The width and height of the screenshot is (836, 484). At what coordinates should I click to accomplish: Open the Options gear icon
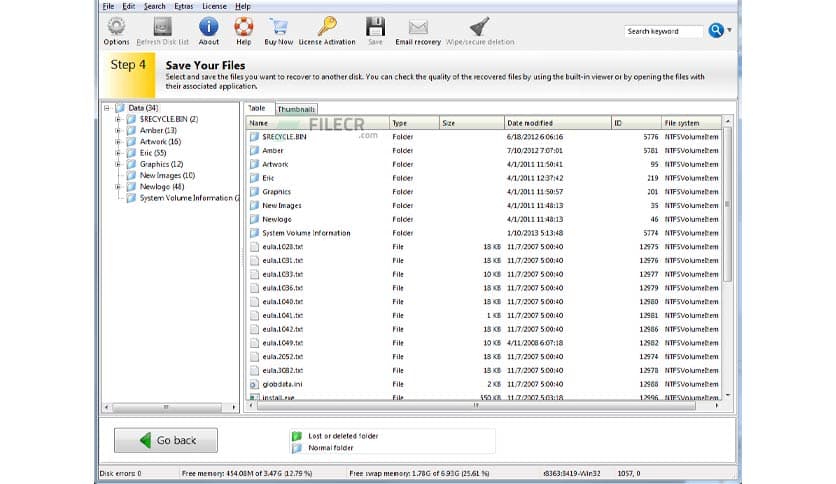pos(116,27)
